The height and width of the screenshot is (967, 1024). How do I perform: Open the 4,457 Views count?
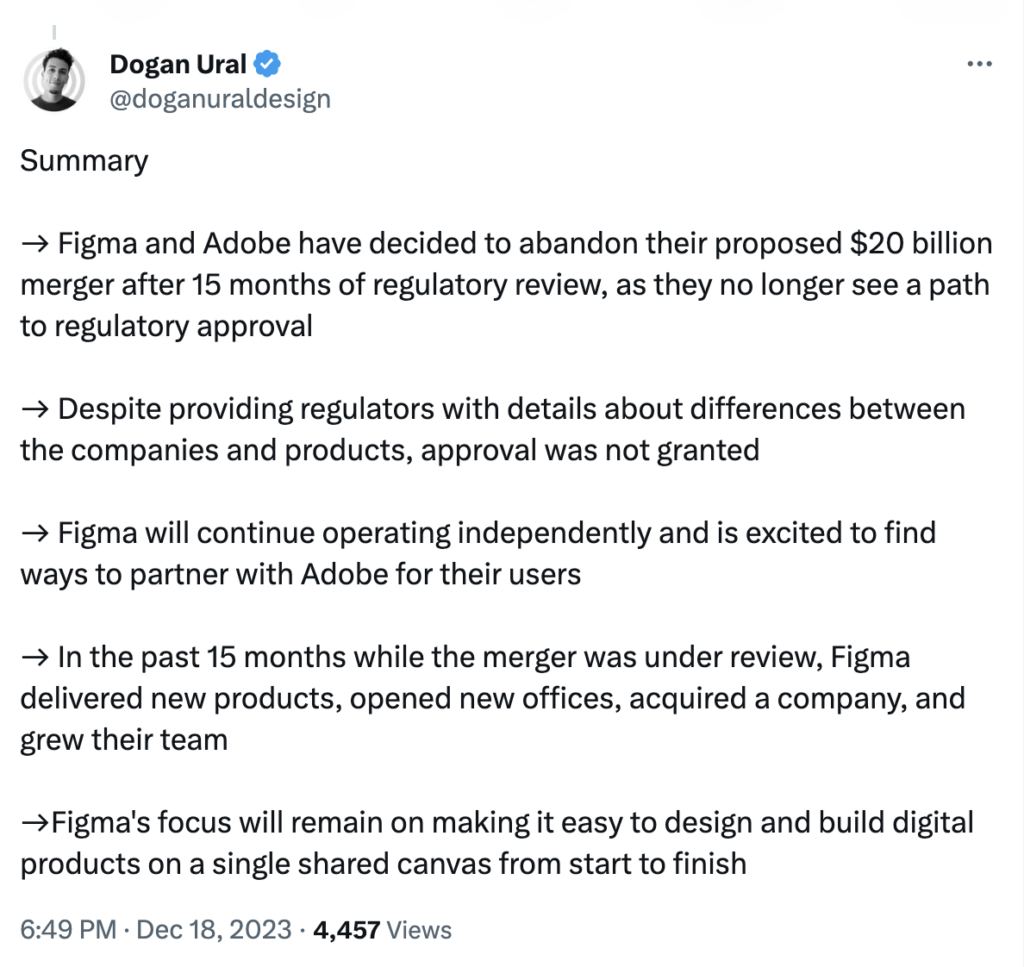click(x=382, y=929)
